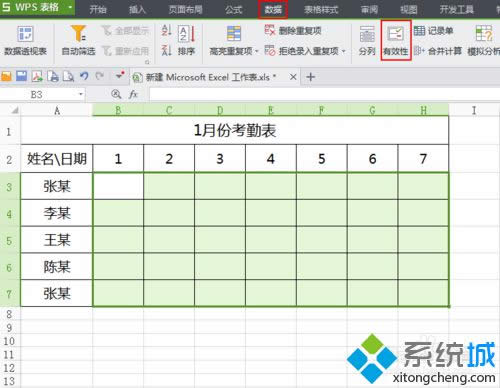Click the 有效性 data validation icon
The width and height of the screenshot is (500, 388).
tap(396, 34)
